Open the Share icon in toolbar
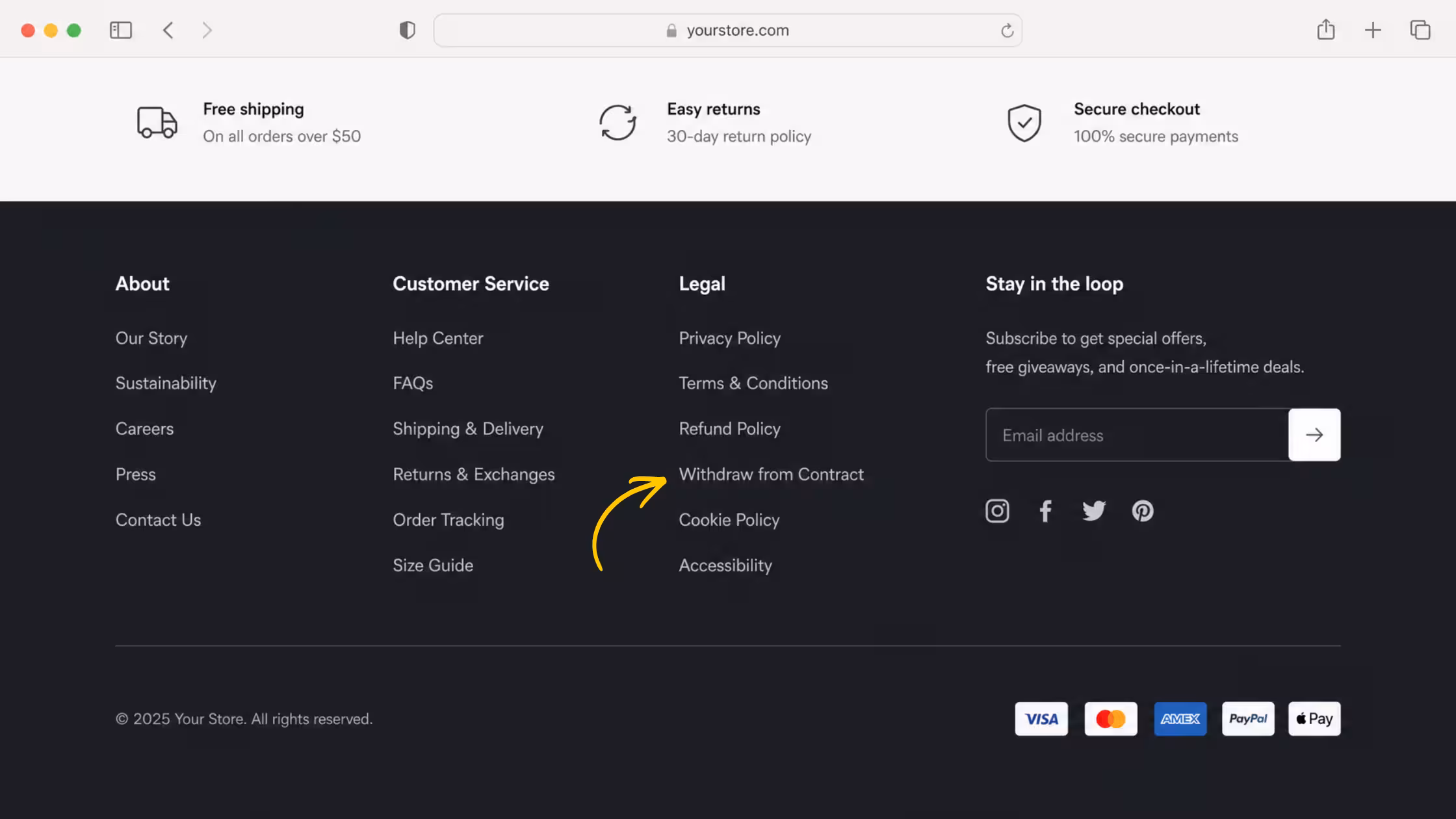The height and width of the screenshot is (819, 1456). (1326, 29)
